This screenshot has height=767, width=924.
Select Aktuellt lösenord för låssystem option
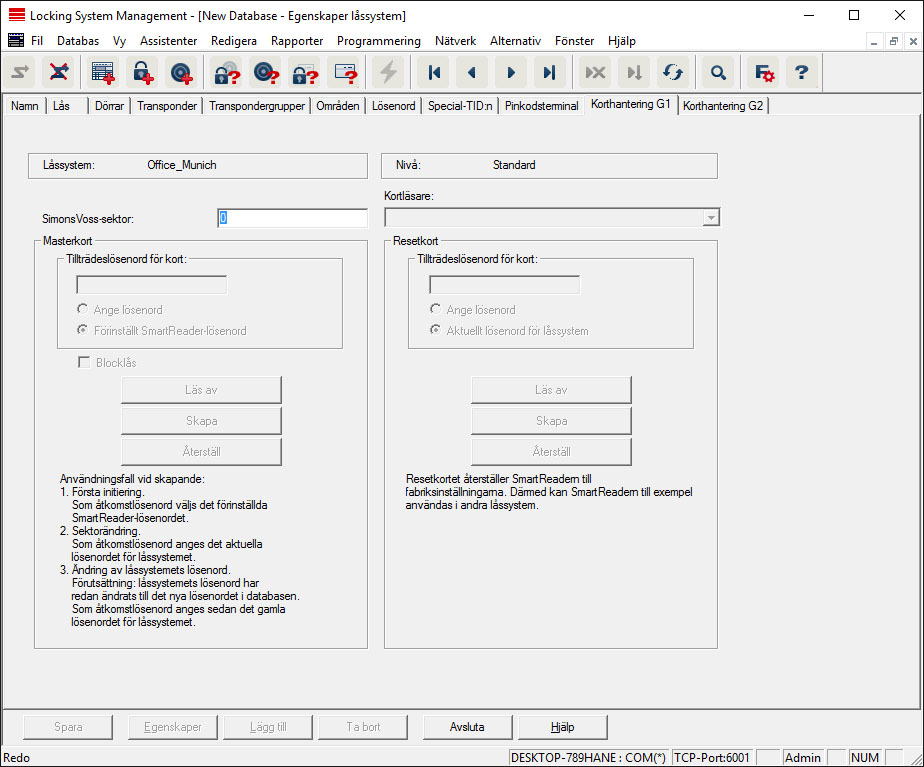click(x=436, y=331)
